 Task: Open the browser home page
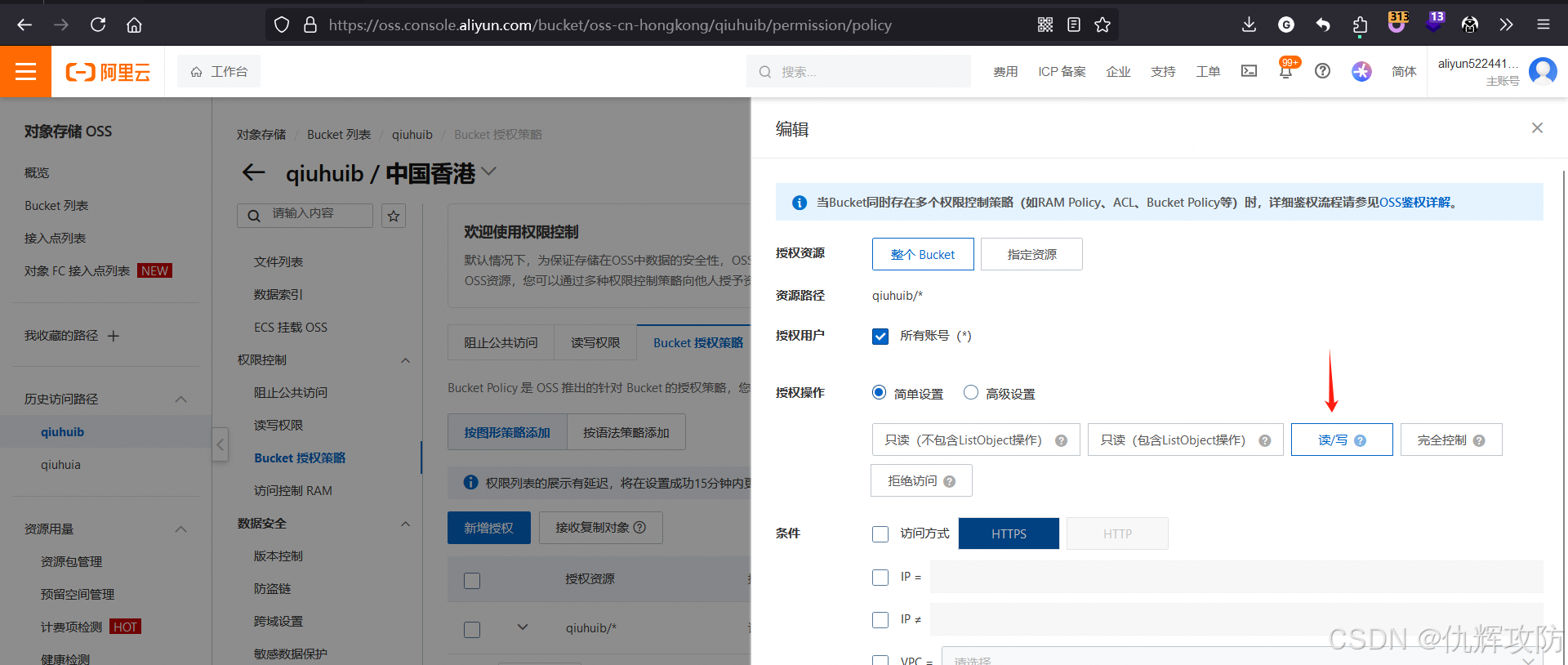tap(134, 25)
